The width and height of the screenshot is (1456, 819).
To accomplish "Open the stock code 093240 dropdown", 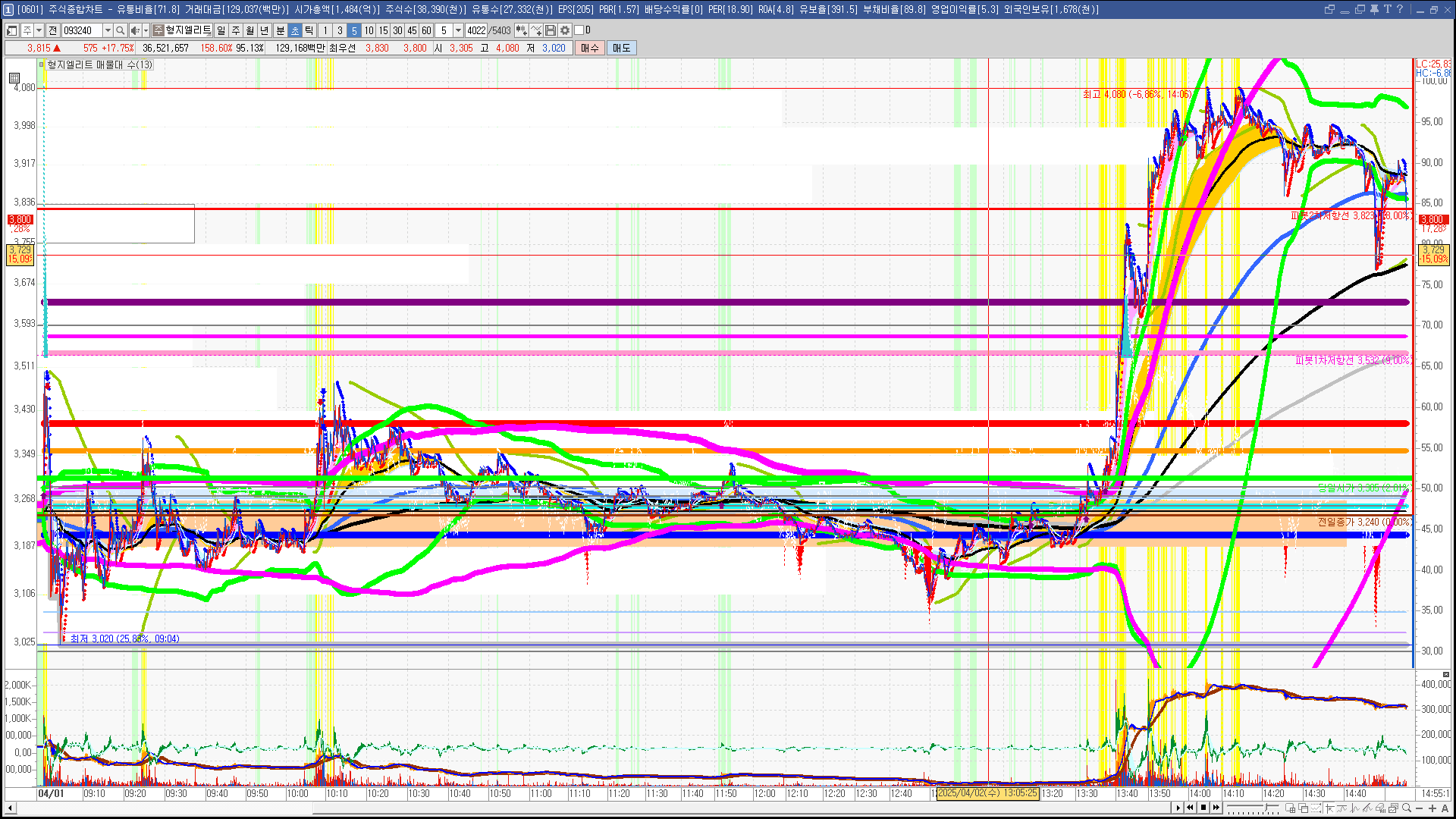I will tap(108, 30).
